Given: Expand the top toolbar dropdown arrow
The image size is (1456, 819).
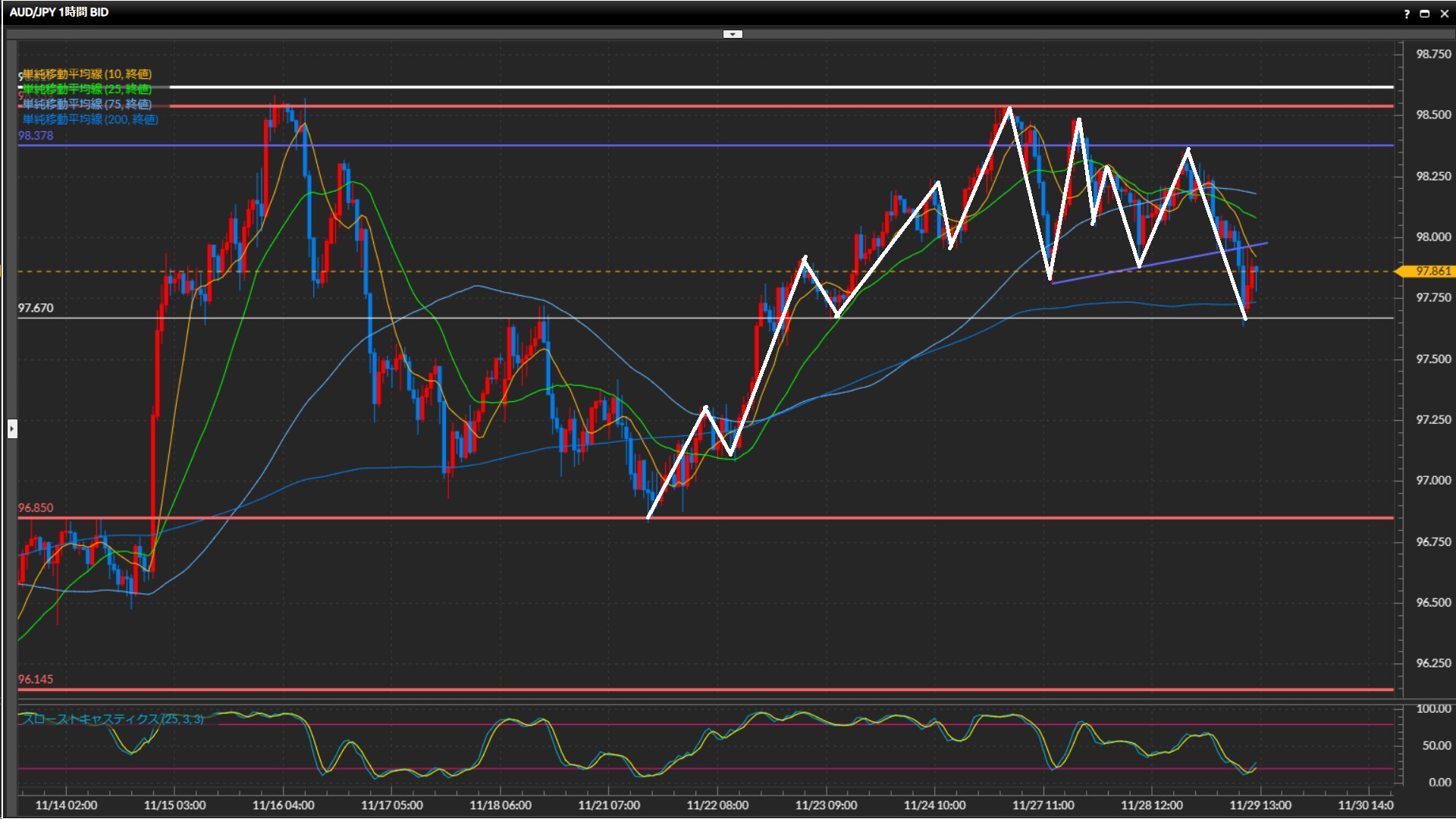Looking at the screenshot, I should [733, 34].
